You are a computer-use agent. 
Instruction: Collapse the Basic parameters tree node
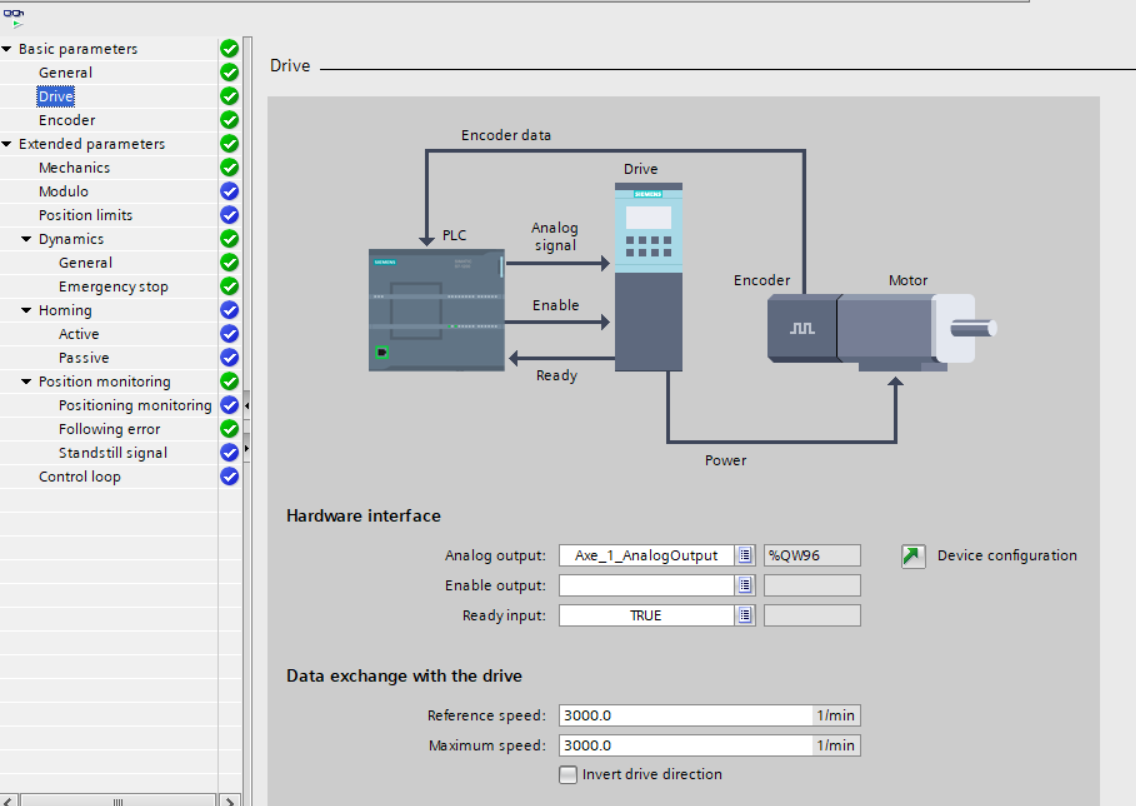click(7, 49)
